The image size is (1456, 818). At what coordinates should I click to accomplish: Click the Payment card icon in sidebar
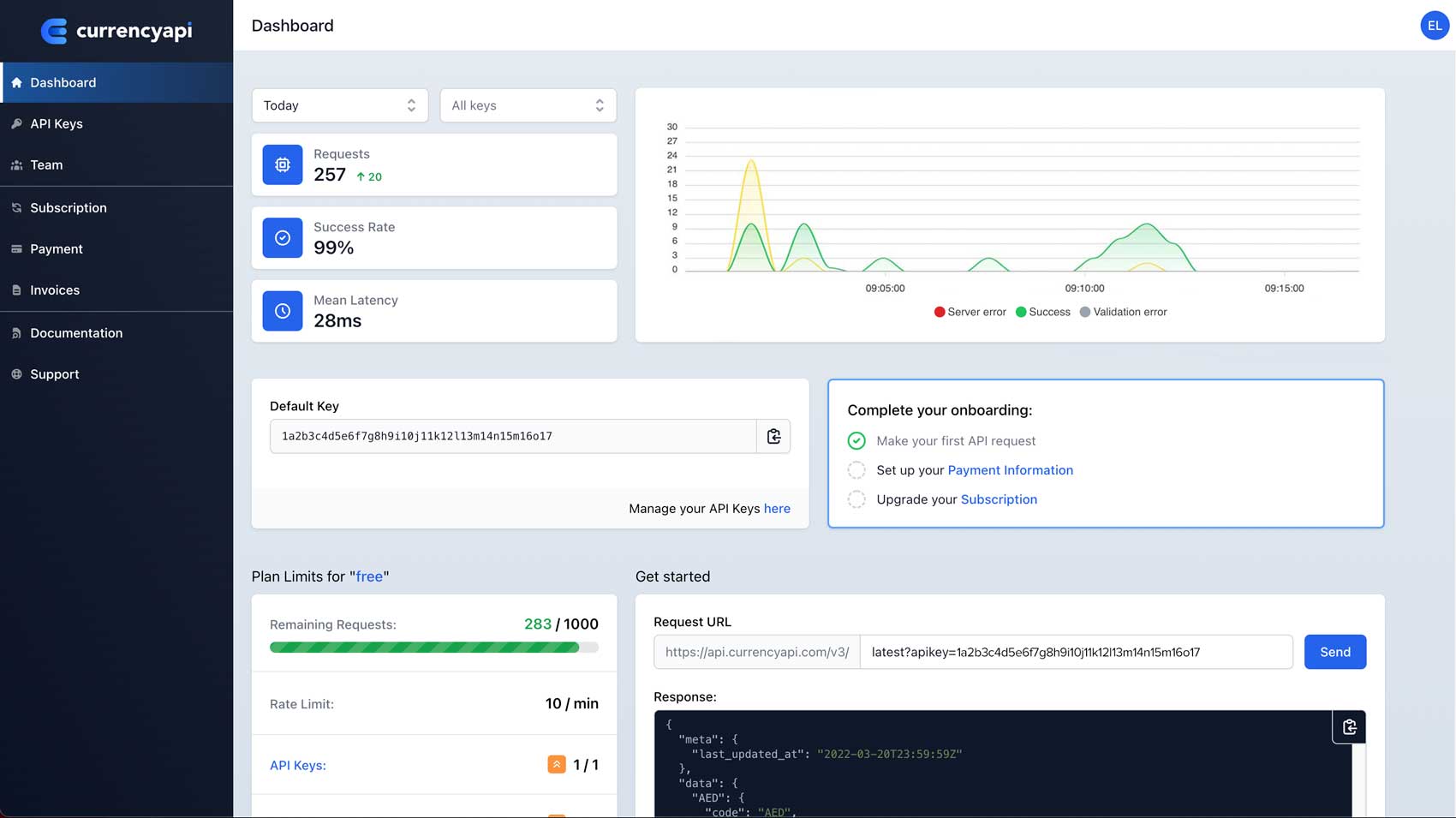coord(17,248)
